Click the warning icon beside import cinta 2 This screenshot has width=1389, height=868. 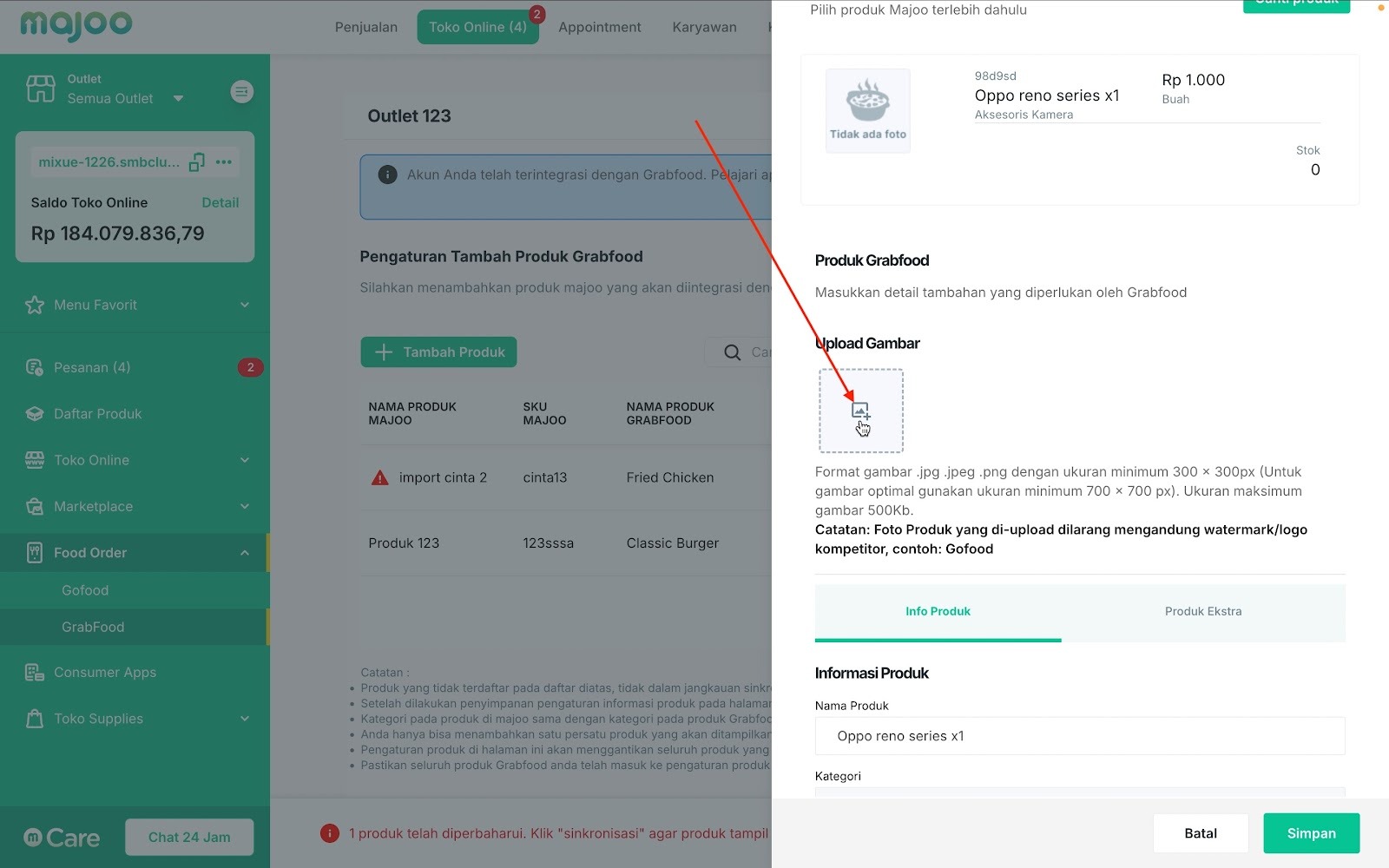pyautogui.click(x=379, y=477)
